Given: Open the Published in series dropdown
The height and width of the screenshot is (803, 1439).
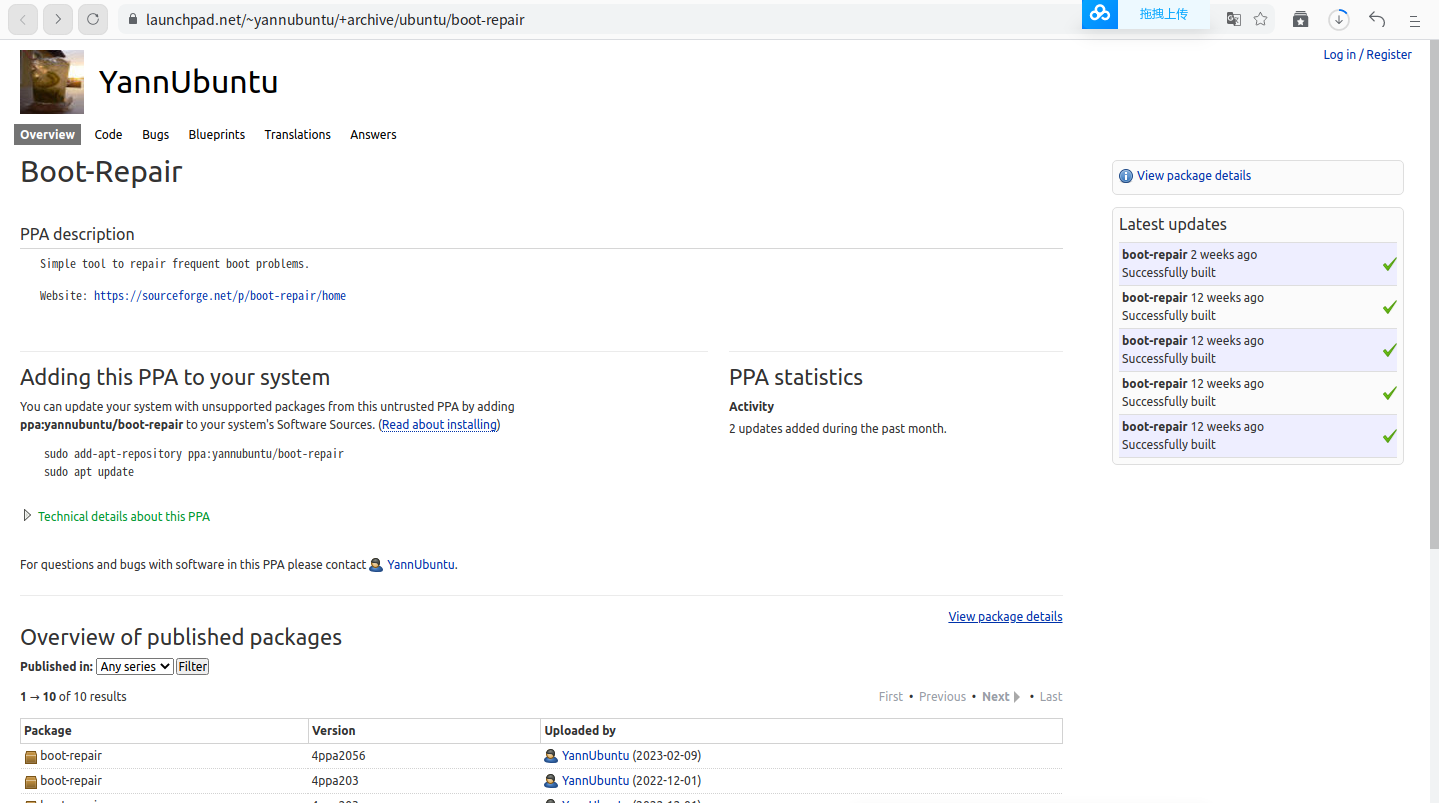Looking at the screenshot, I should coord(135,667).
